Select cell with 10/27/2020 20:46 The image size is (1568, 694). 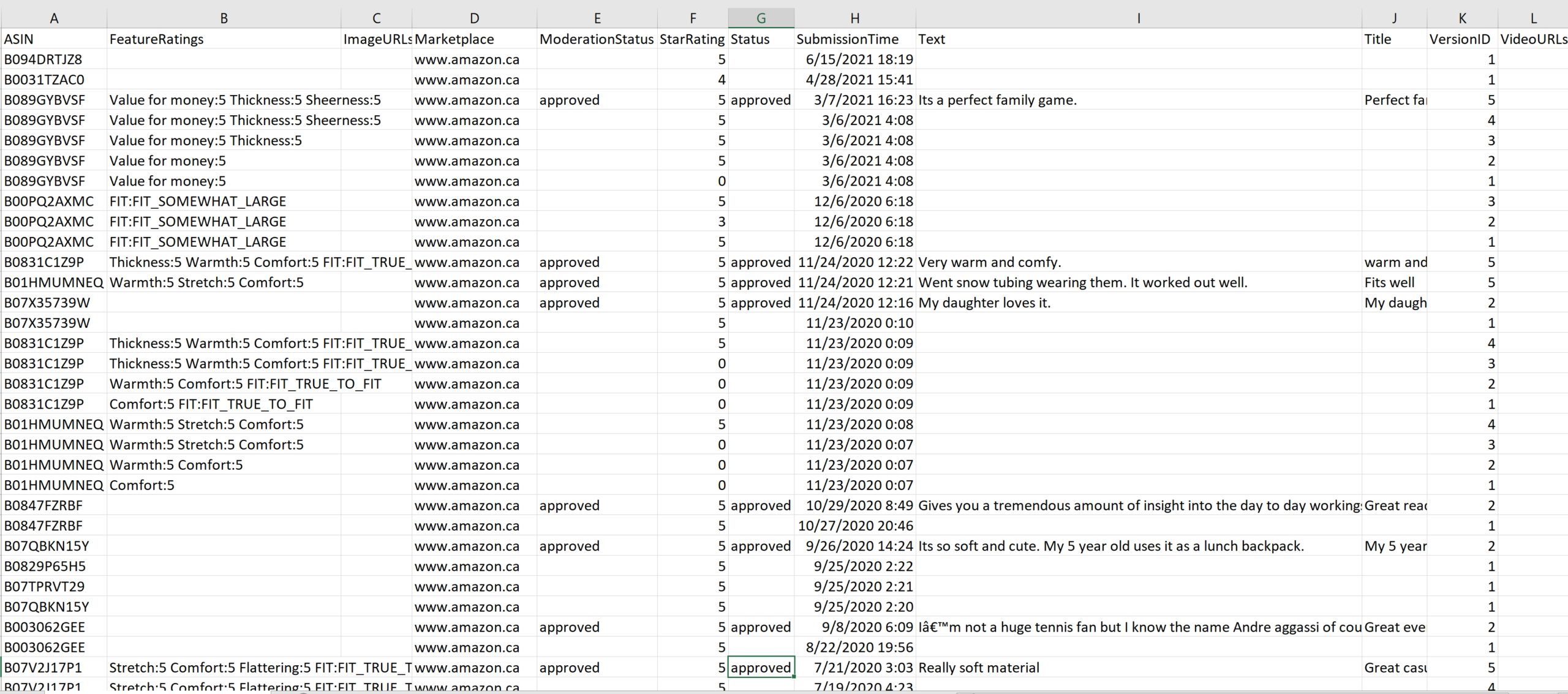coord(855,526)
